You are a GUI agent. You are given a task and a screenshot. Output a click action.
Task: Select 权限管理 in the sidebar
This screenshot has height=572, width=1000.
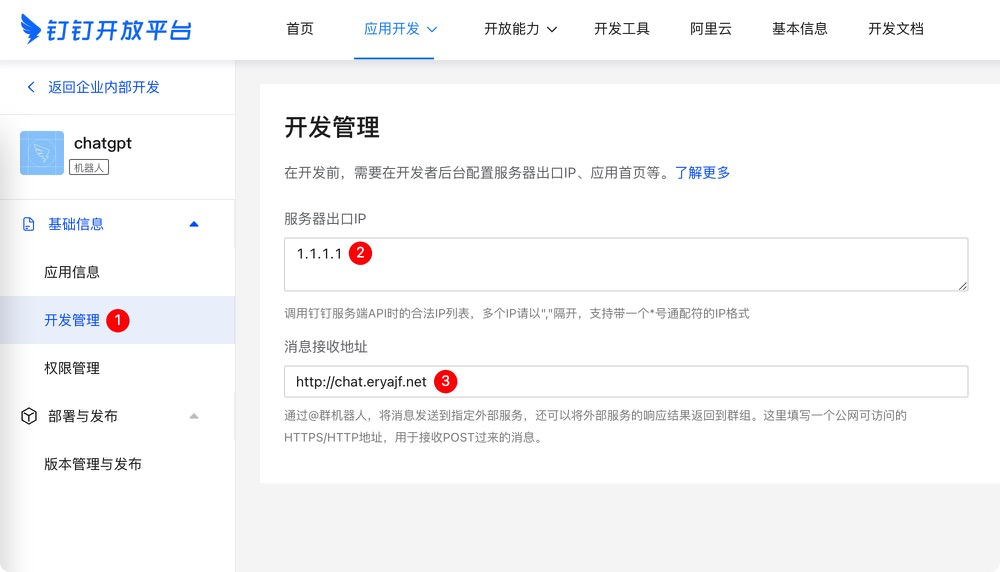click(x=72, y=368)
